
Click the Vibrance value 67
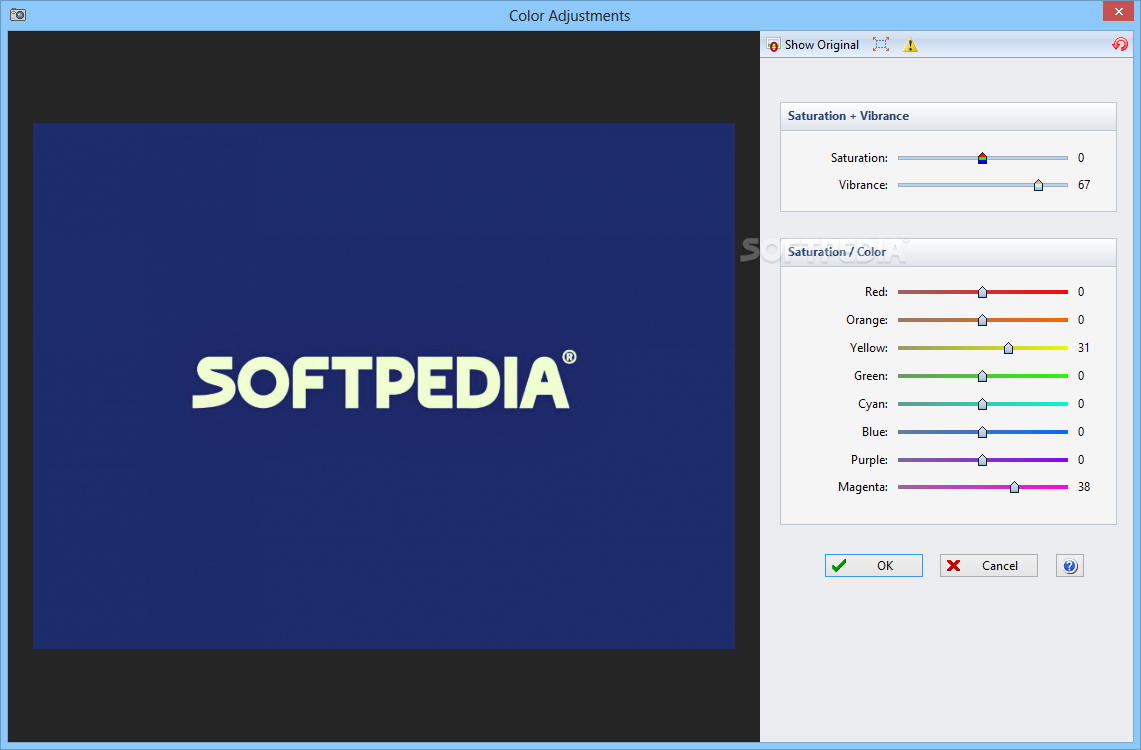coord(1084,185)
